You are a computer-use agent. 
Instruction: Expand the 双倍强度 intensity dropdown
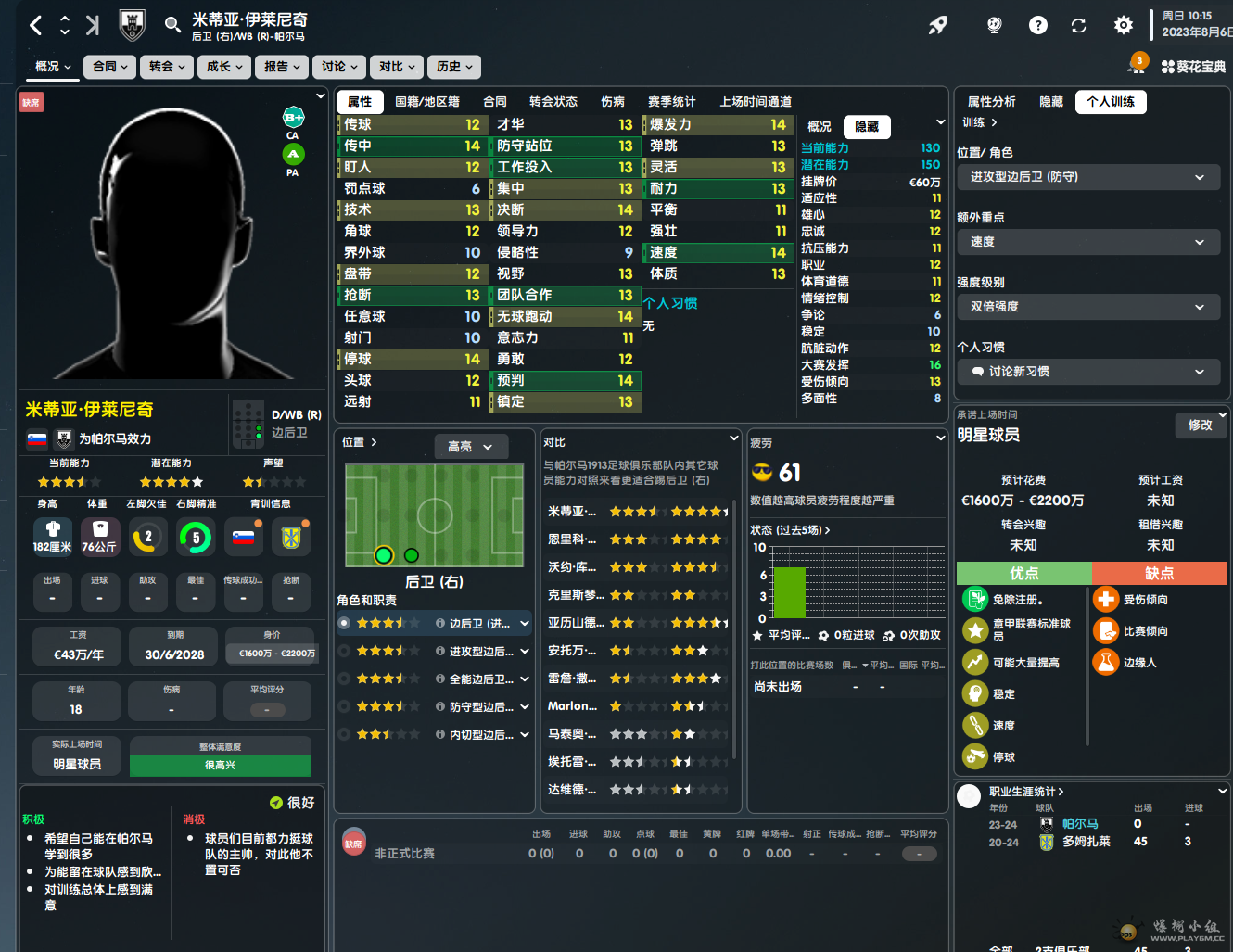(1087, 307)
